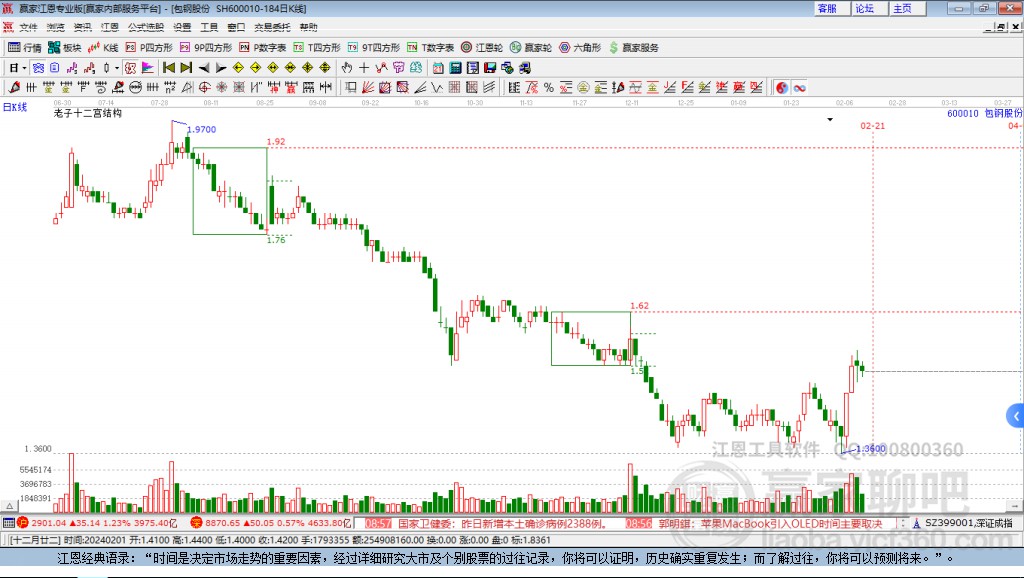1024x578 pixels.
Task: Click the 1.62 red level label
Action: pyautogui.click(x=639, y=305)
